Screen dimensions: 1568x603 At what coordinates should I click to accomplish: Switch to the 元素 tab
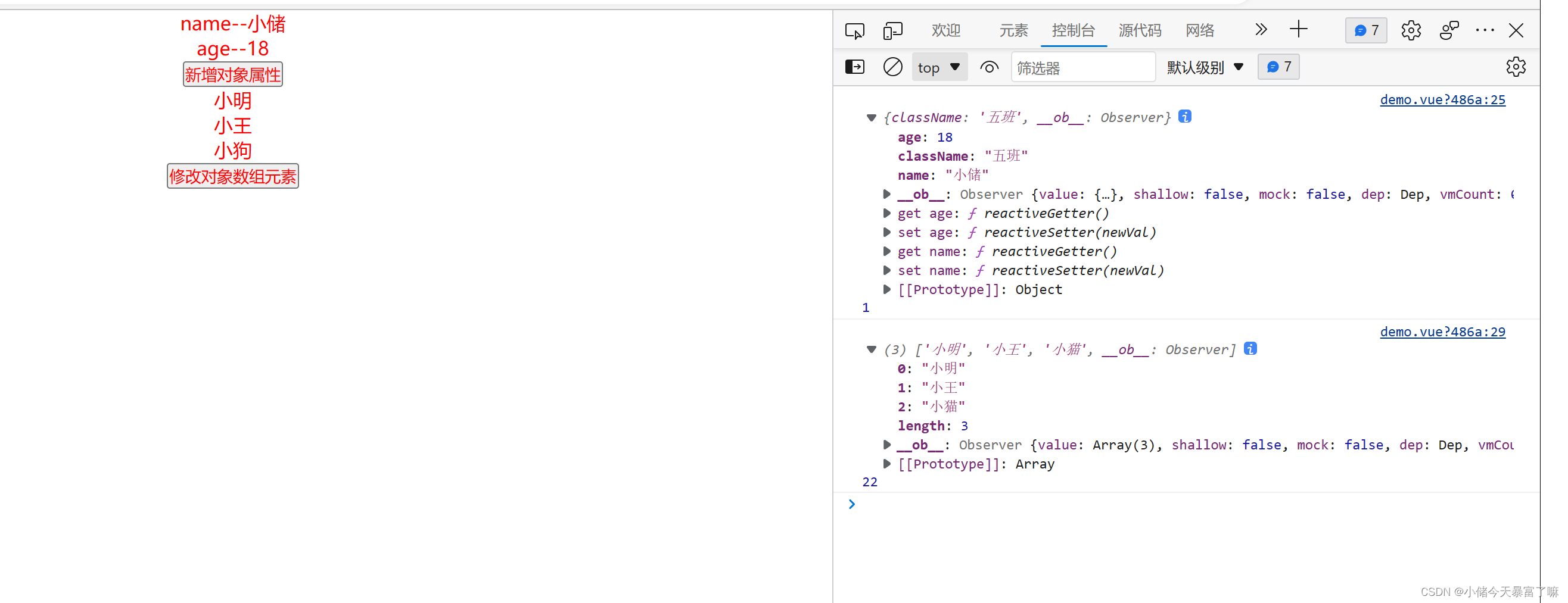(1013, 30)
